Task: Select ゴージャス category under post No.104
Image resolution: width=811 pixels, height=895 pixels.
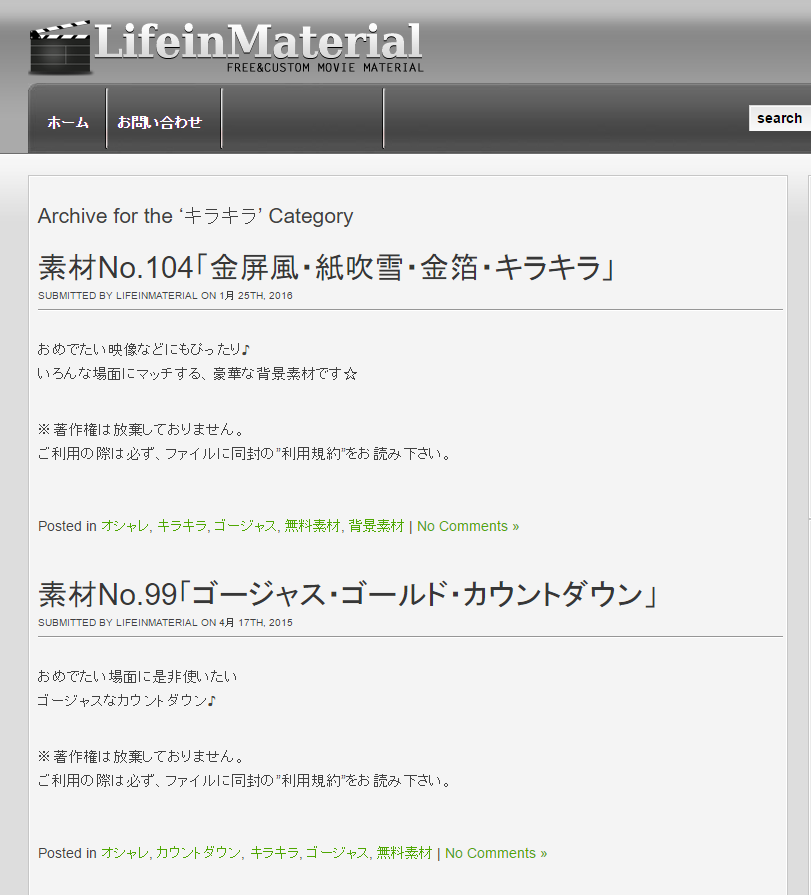Action: tap(244, 526)
